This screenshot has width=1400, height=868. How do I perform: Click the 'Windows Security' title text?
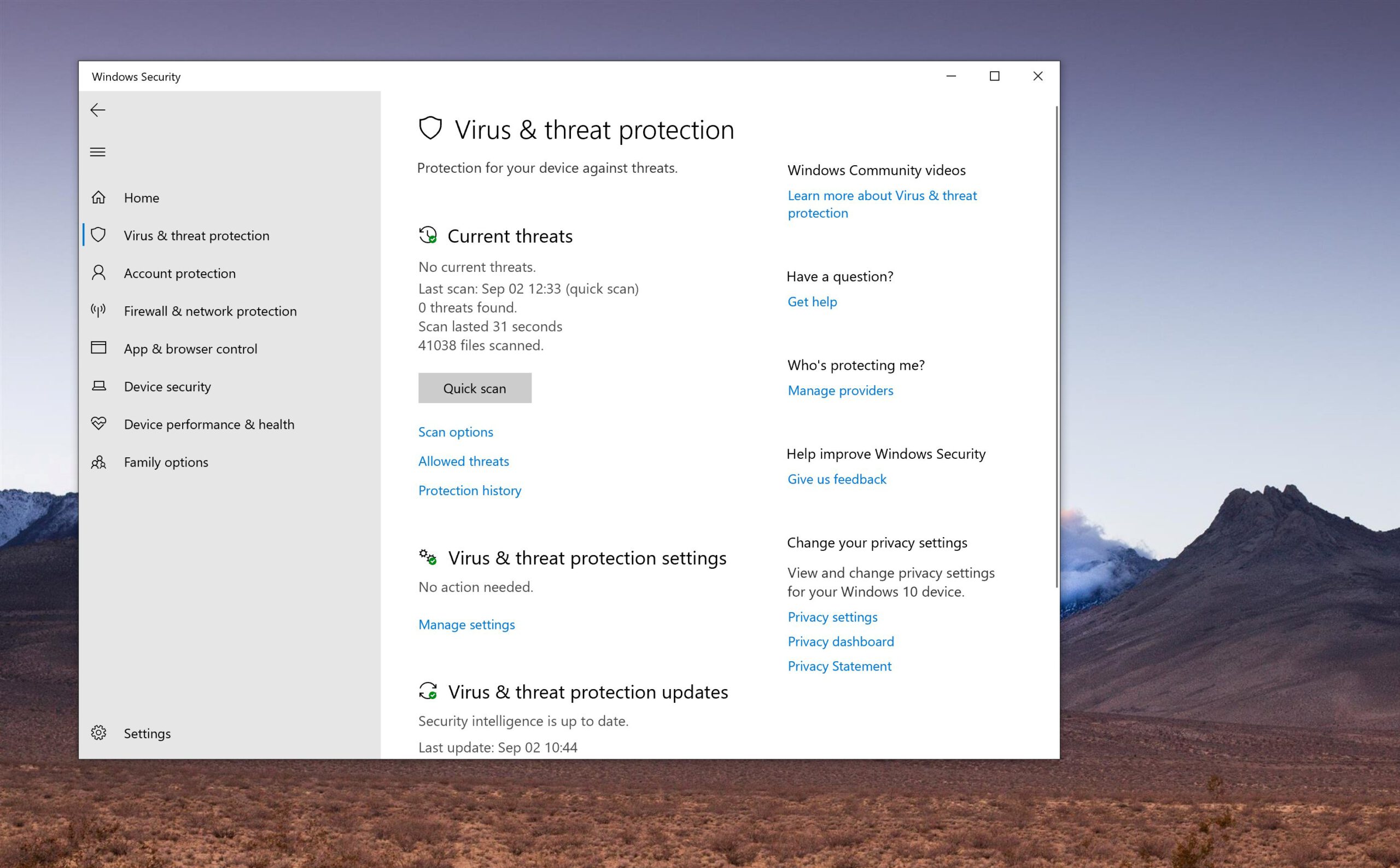(136, 77)
